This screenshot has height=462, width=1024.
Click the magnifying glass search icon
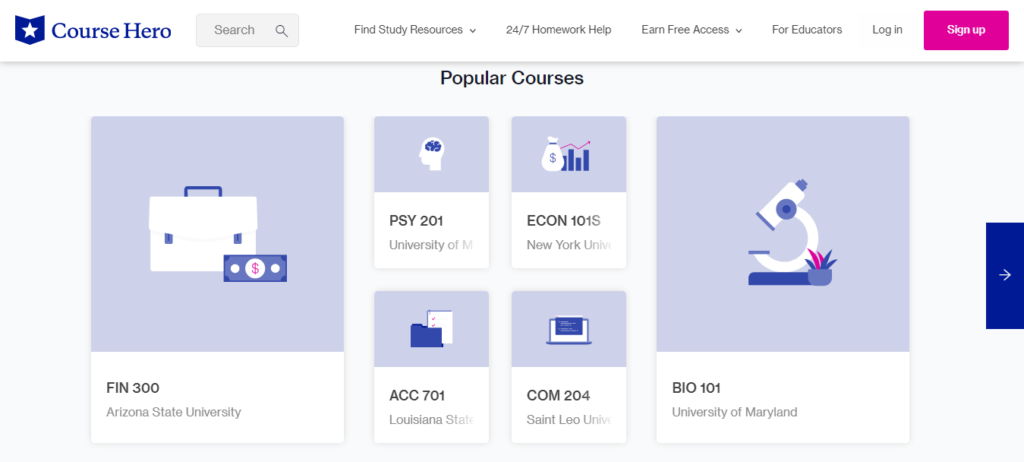pyautogui.click(x=282, y=30)
